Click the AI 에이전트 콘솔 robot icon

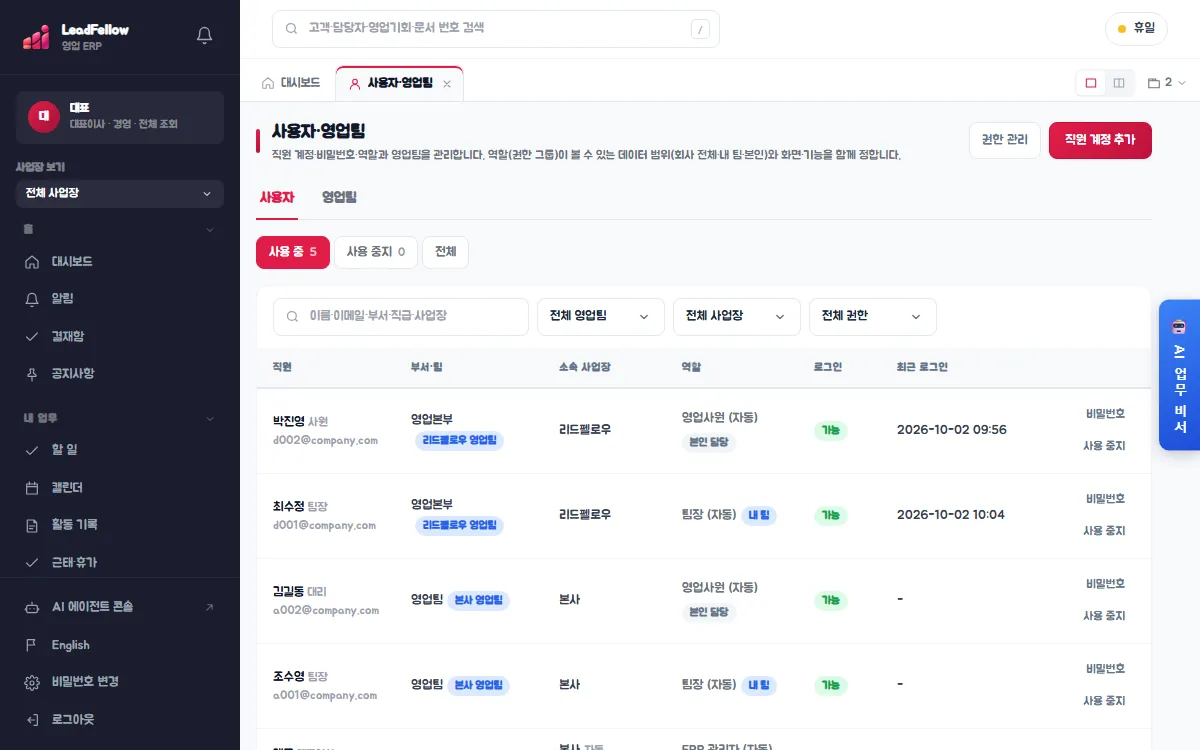[32, 607]
